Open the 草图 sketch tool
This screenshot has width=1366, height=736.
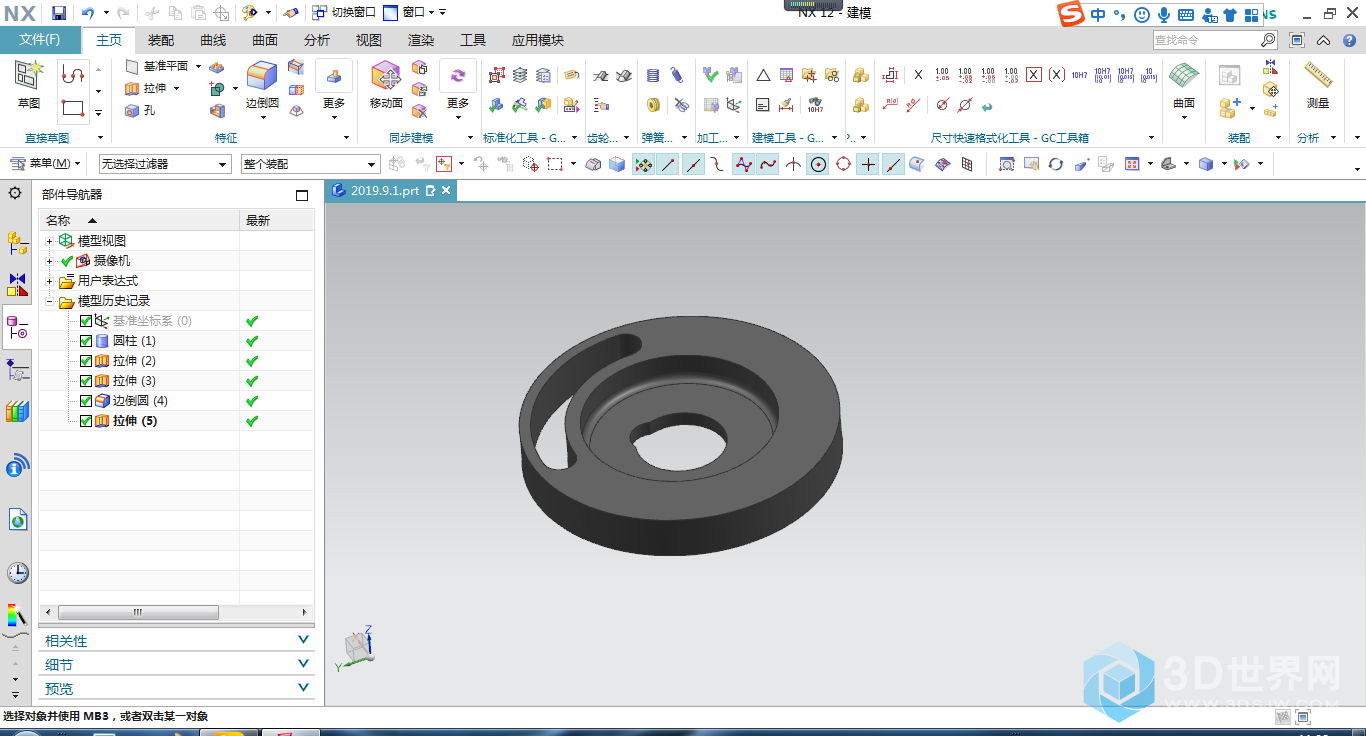click(28, 84)
